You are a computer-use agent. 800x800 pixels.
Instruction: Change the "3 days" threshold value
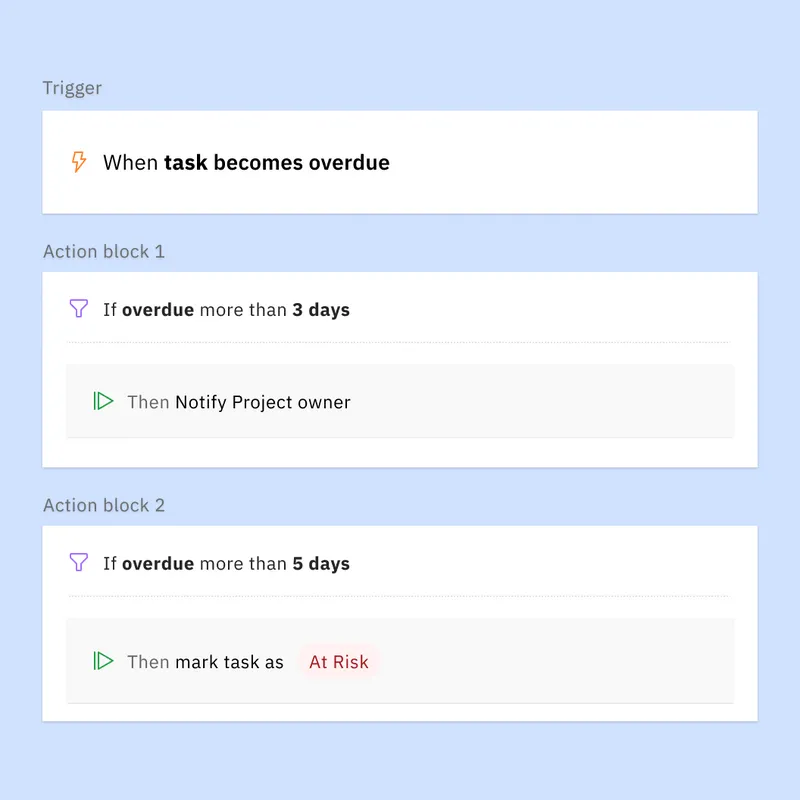click(321, 310)
